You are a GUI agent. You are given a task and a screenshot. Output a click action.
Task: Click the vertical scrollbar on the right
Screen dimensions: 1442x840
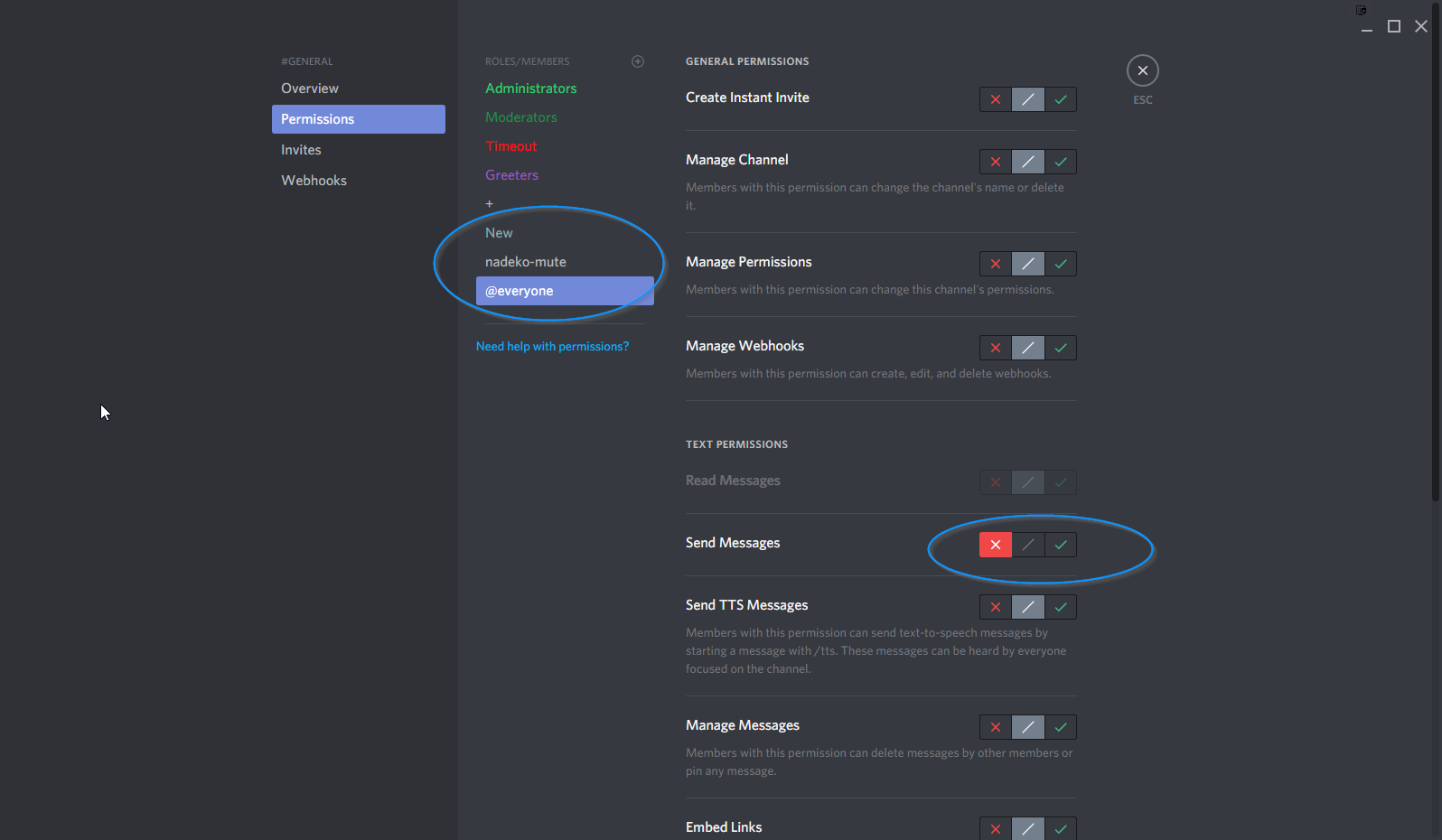pos(1436,253)
